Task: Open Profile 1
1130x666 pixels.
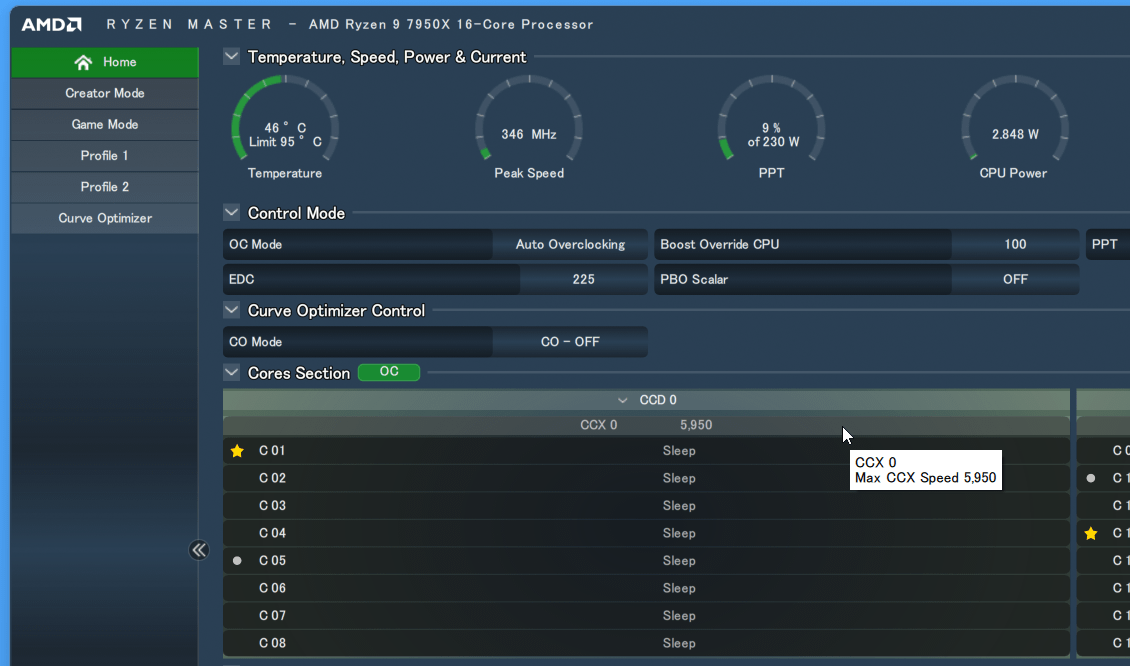Action: [x=105, y=156]
